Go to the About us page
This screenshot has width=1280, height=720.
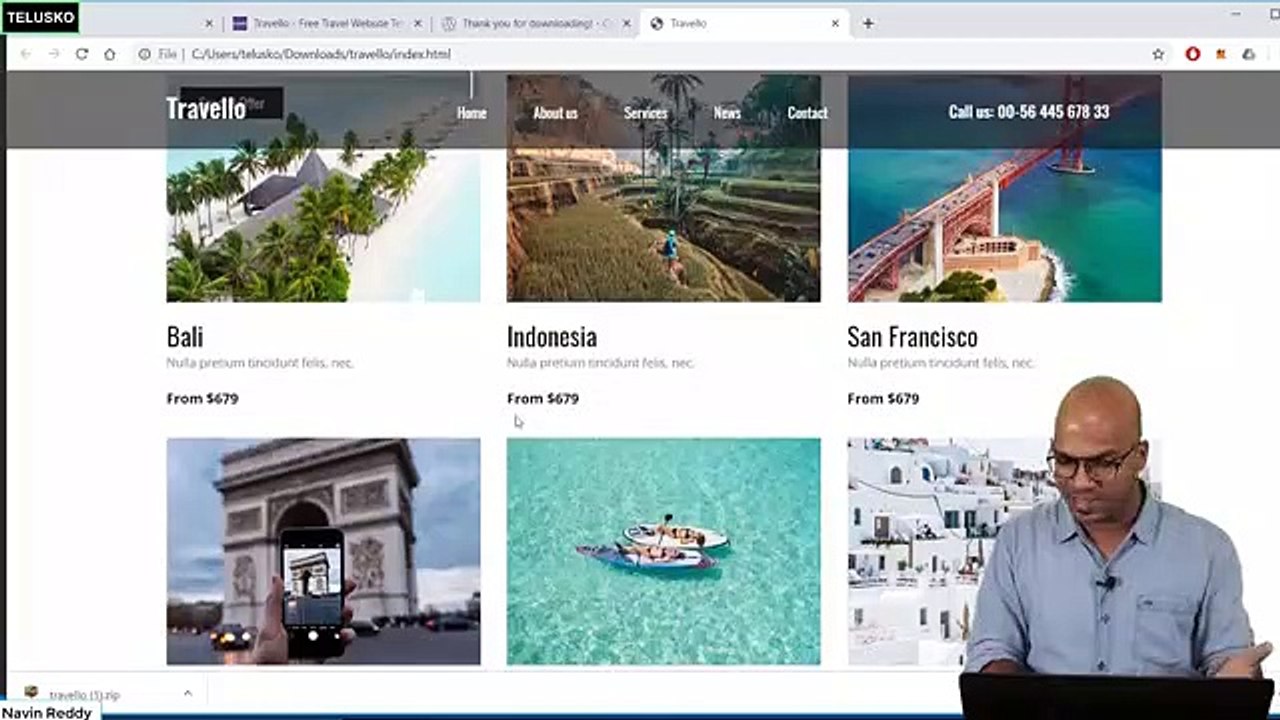coord(555,113)
